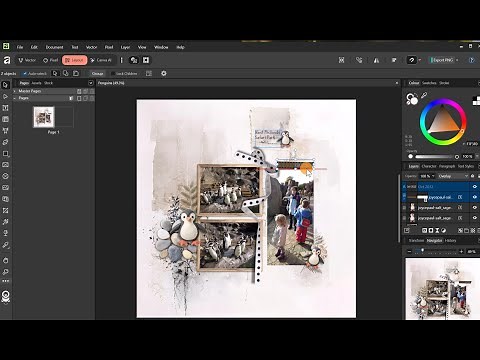Switch to the Swatches tab
Viewport: 480px width, 360px height.
click(x=429, y=83)
